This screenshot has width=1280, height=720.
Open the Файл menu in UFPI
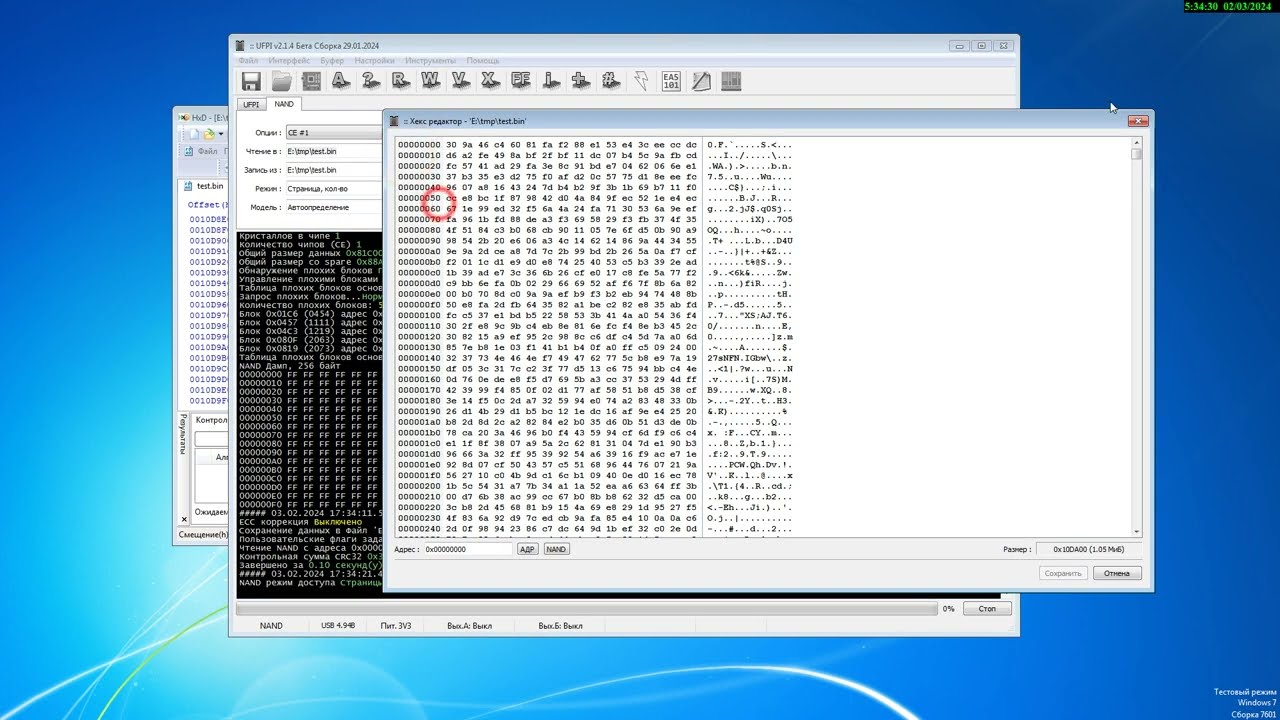(x=248, y=61)
